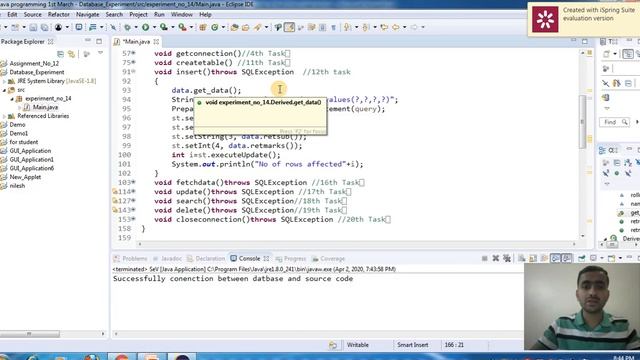
Task: Click the Open Task folder icon
Action: tap(246, 27)
